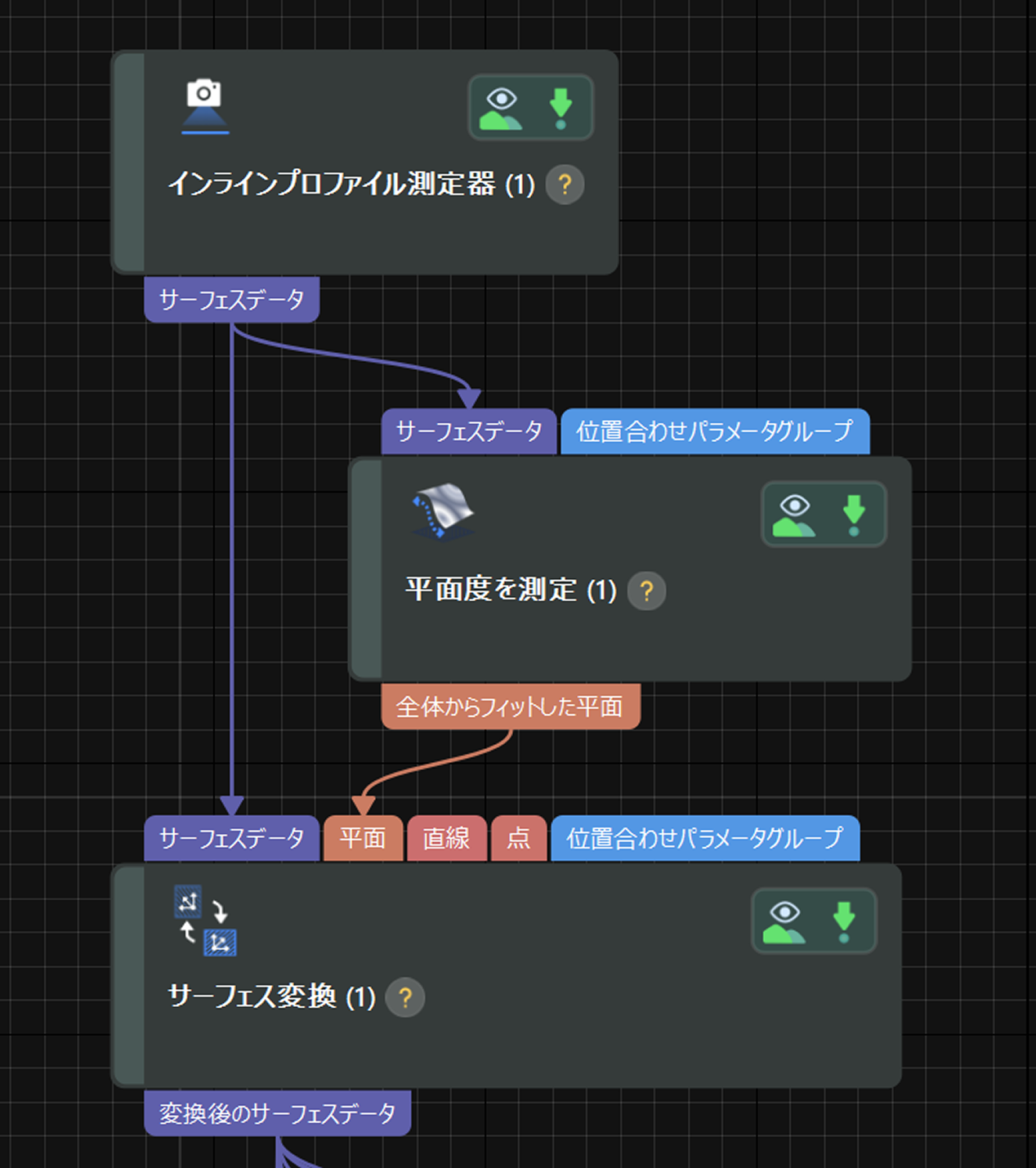Click サーフェスデータ input port of サーフェス変換
This screenshot has height=1168, width=1036.
point(232,838)
